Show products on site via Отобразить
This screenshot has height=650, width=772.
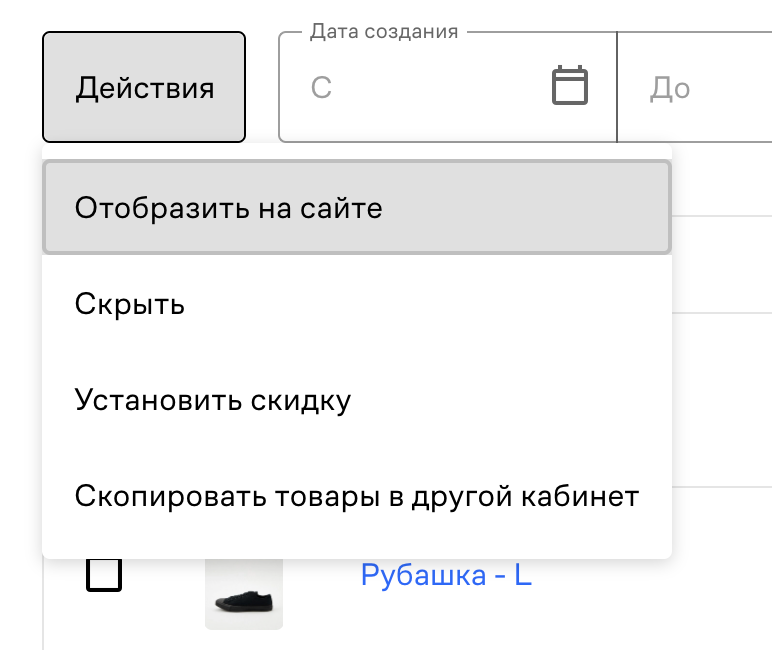click(x=356, y=208)
